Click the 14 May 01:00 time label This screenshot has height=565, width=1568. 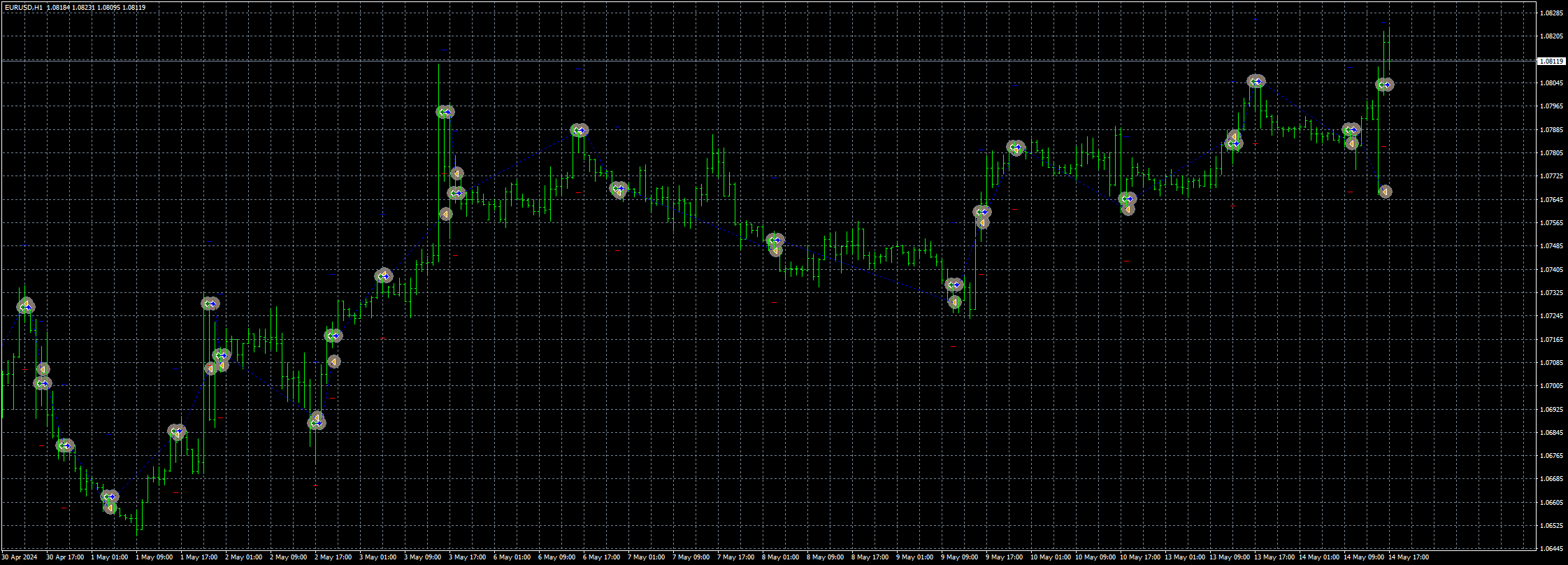point(1319,557)
